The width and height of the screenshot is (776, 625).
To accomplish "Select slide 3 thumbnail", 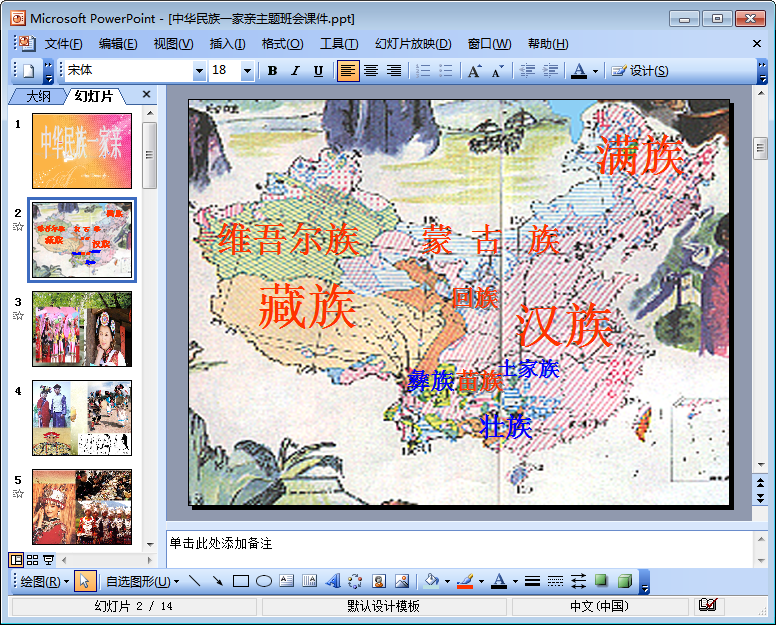I will (82, 329).
